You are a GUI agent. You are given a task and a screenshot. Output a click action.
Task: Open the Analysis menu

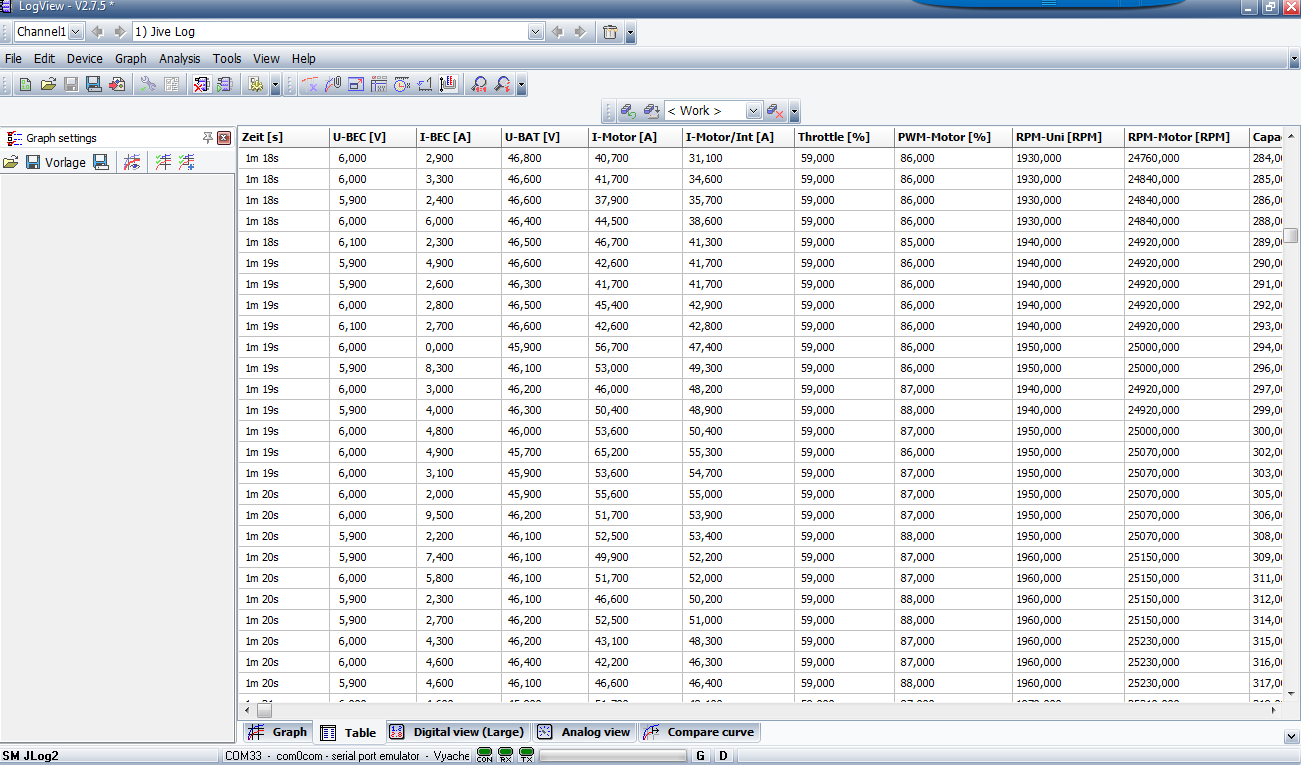(x=180, y=59)
